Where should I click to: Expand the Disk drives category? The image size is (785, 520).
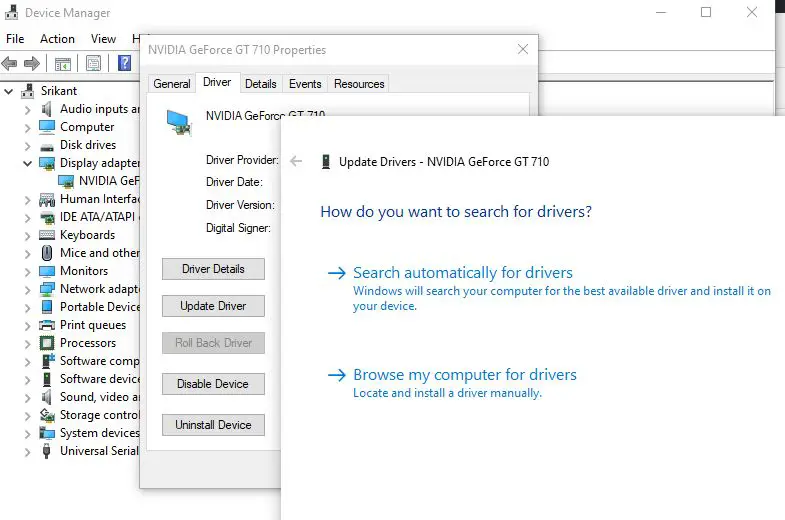coord(28,145)
